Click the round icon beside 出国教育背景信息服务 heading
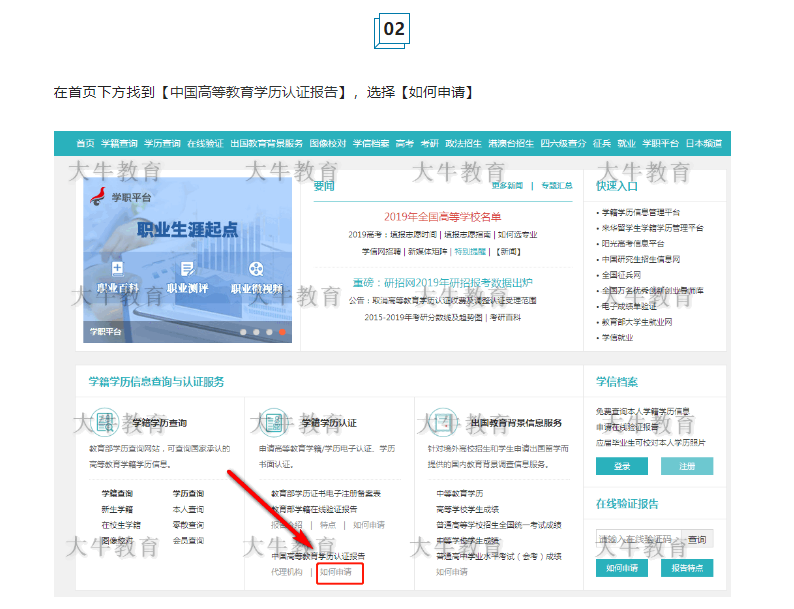Image resolution: width=794 pixels, height=609 pixels. (443, 422)
